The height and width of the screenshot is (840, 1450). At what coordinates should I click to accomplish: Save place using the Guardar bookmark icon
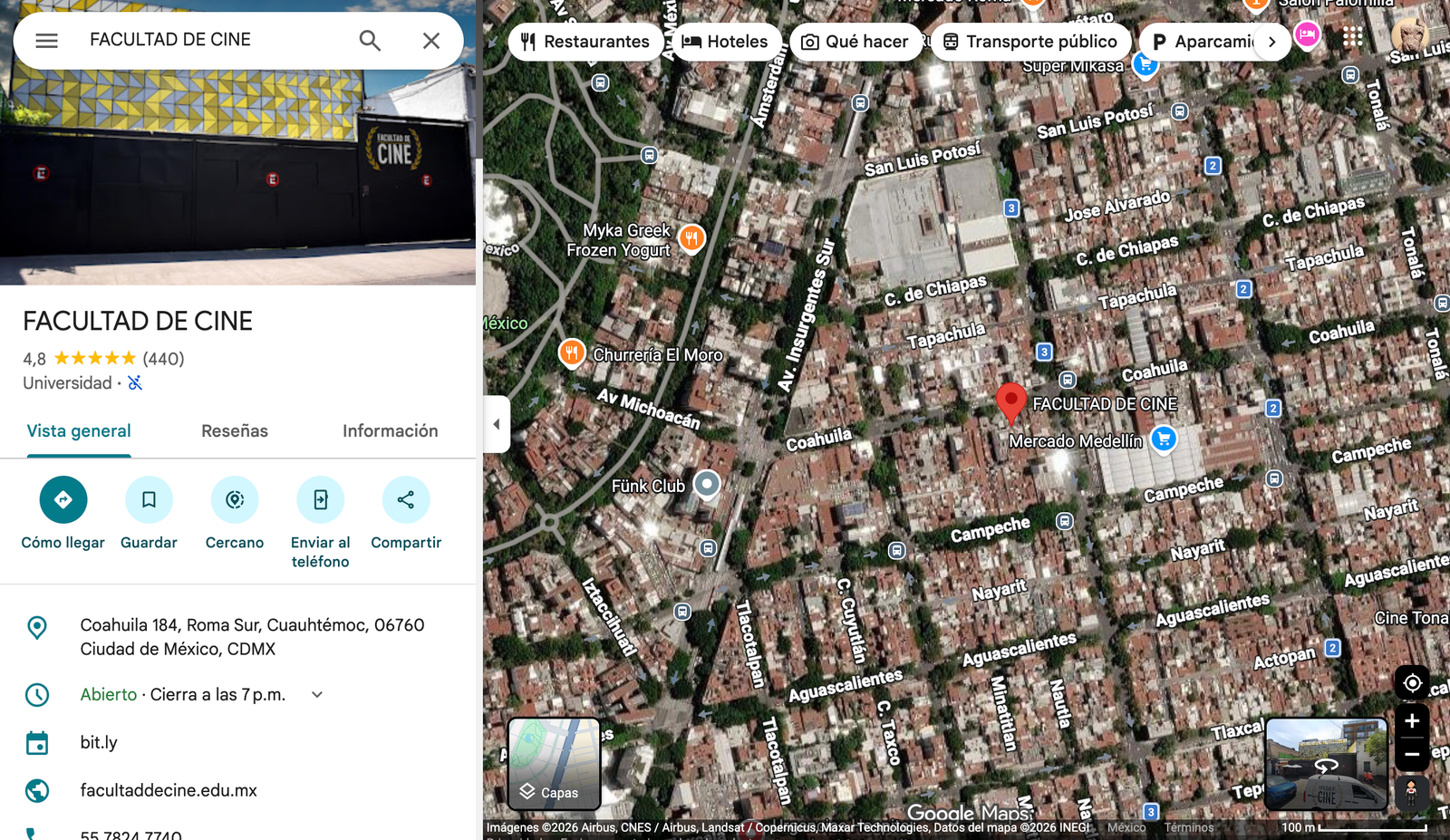click(149, 499)
